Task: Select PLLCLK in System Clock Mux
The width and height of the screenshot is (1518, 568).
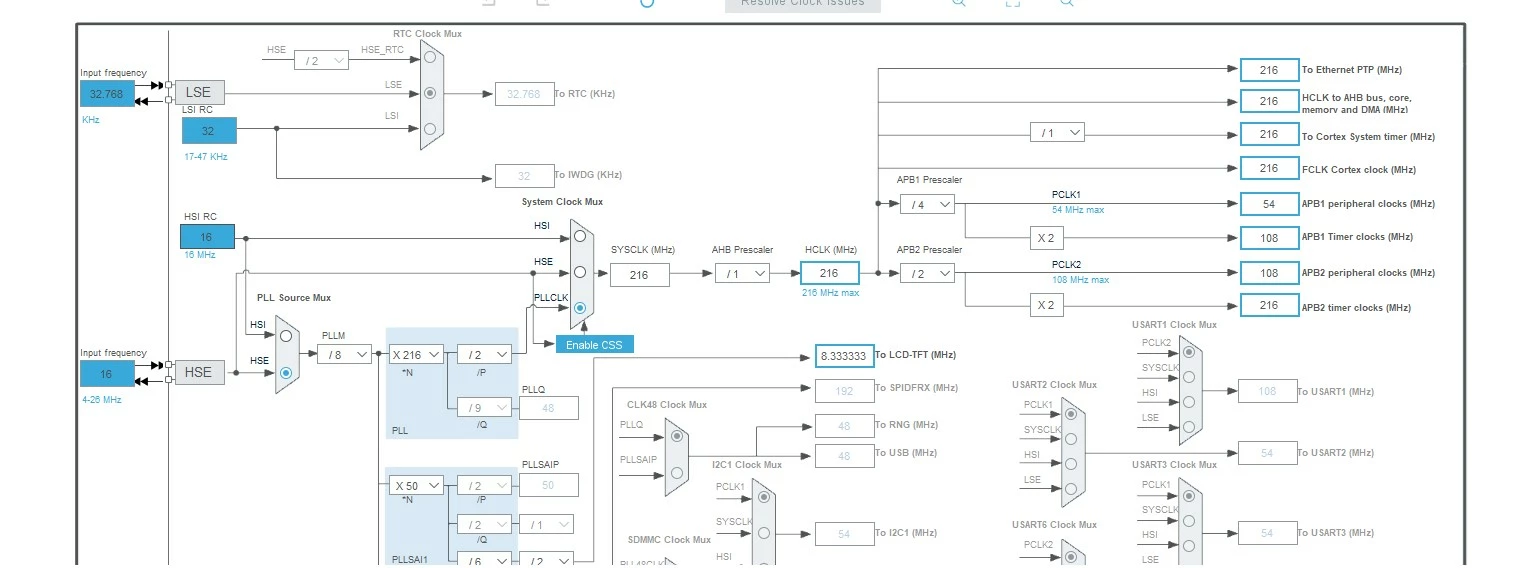Action: tap(580, 308)
